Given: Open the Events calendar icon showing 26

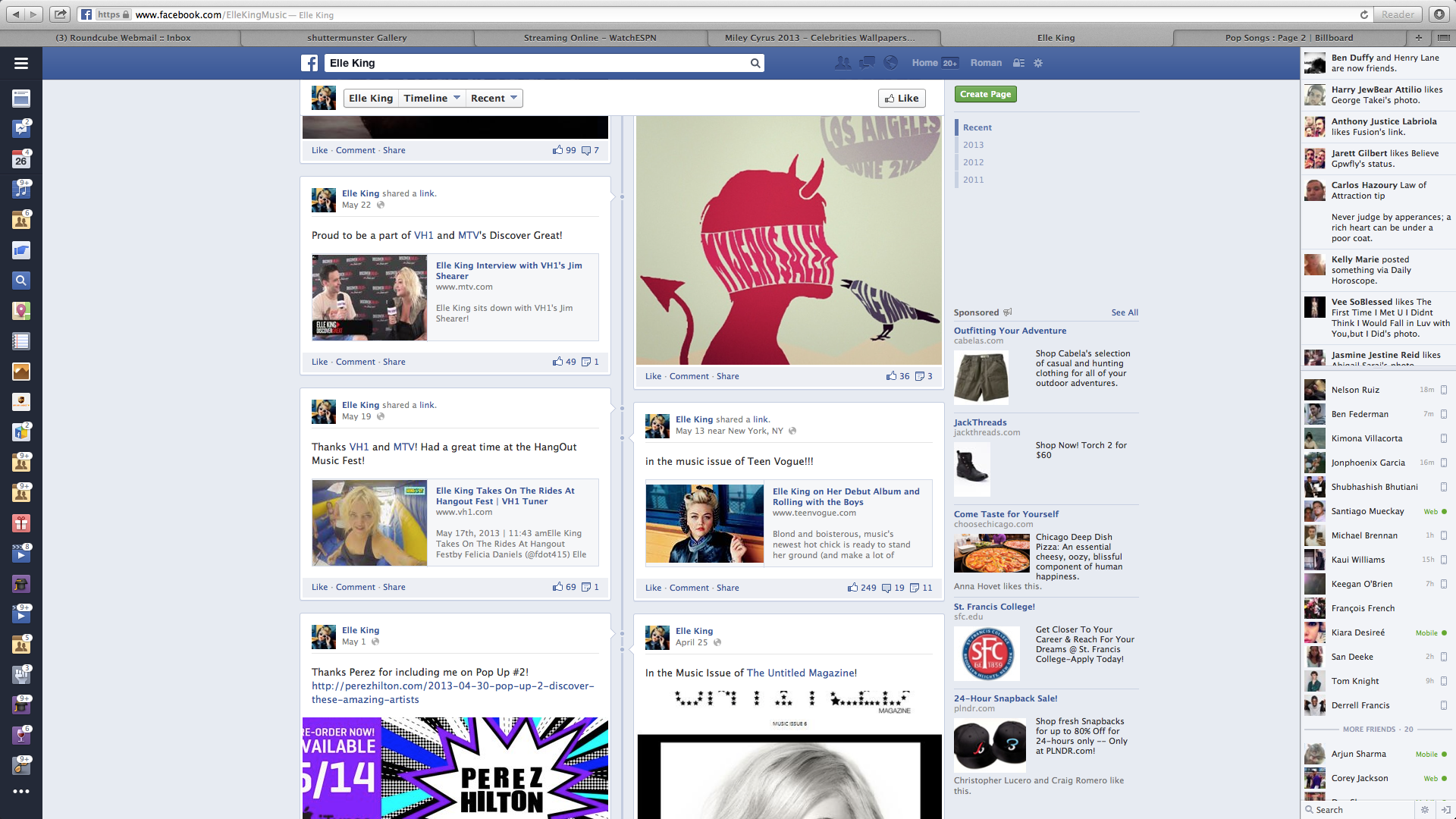Looking at the screenshot, I should tap(21, 159).
